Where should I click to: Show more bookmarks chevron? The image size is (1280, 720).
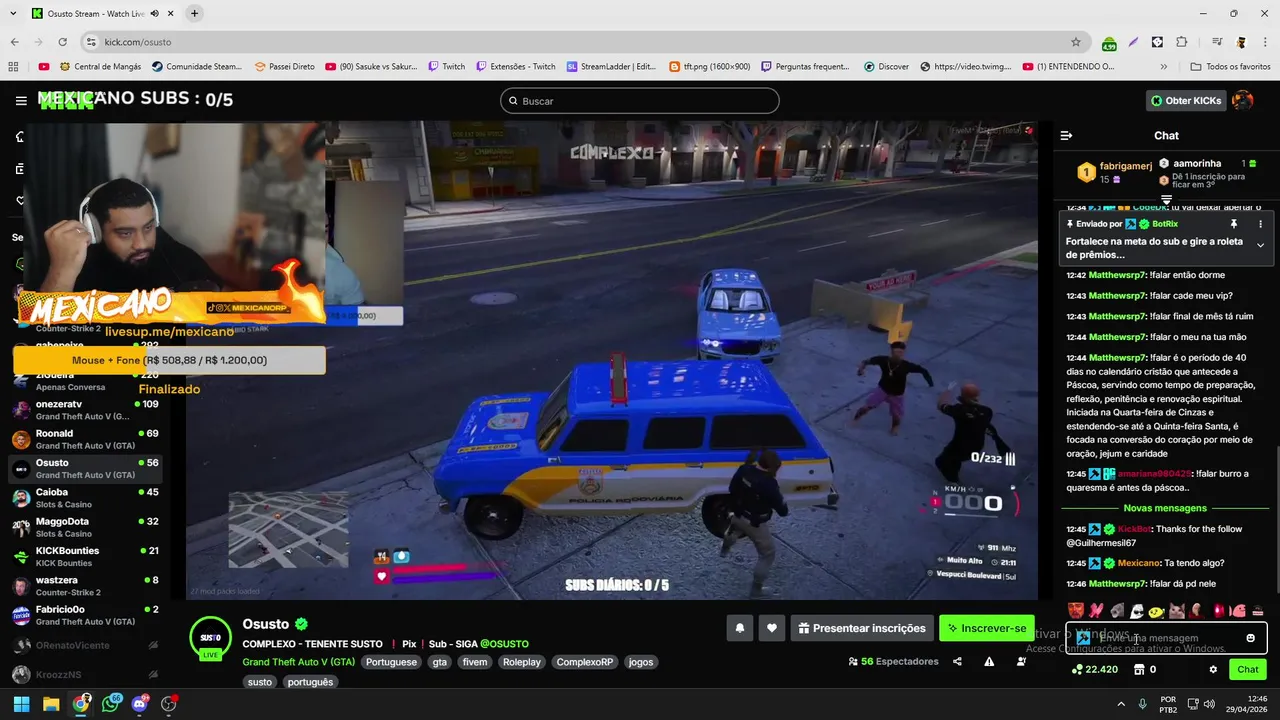click(1164, 67)
